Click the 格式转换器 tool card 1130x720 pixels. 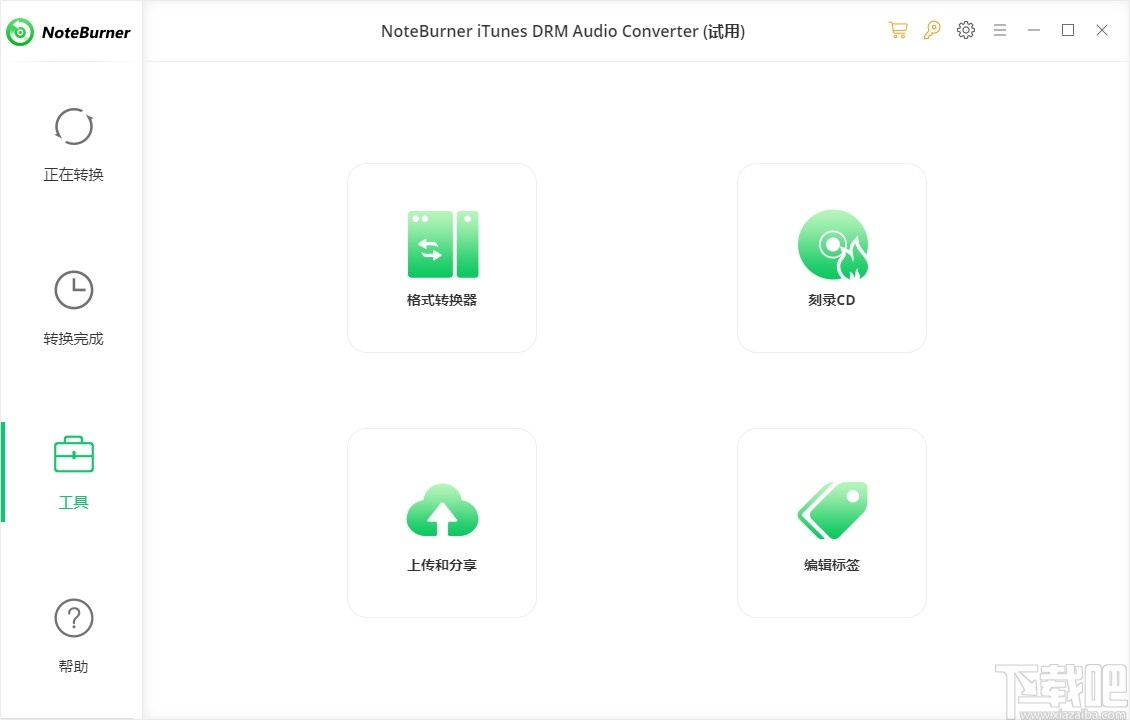point(441,257)
